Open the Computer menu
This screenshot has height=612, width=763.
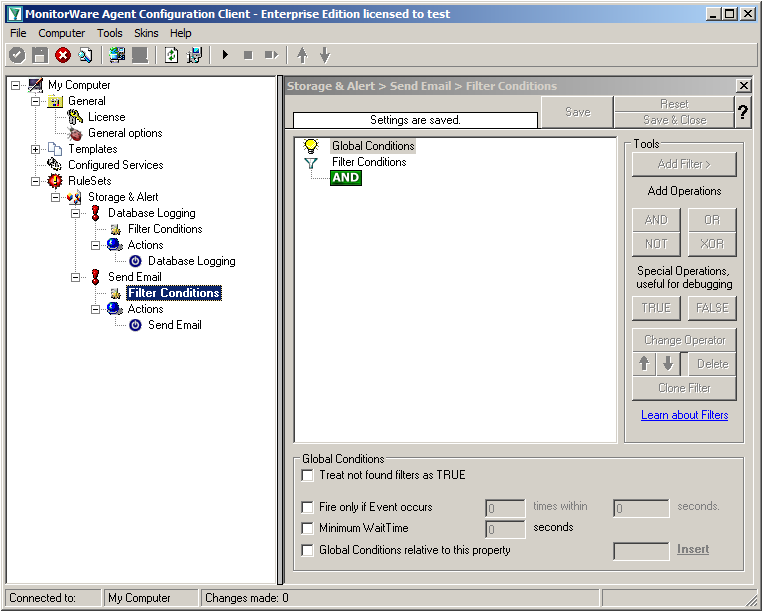(x=61, y=33)
